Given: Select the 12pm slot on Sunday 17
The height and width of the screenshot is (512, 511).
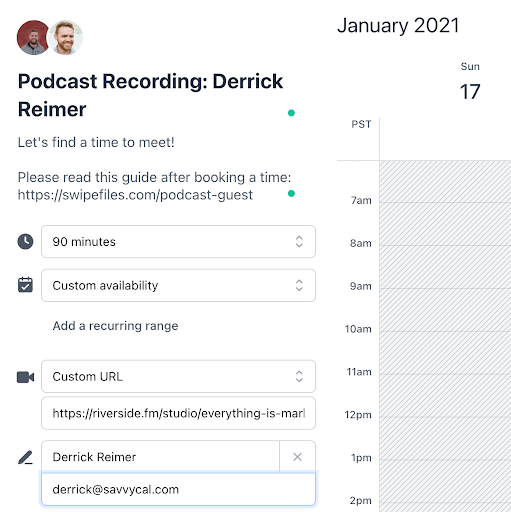Looking at the screenshot, I should tap(445, 439).
